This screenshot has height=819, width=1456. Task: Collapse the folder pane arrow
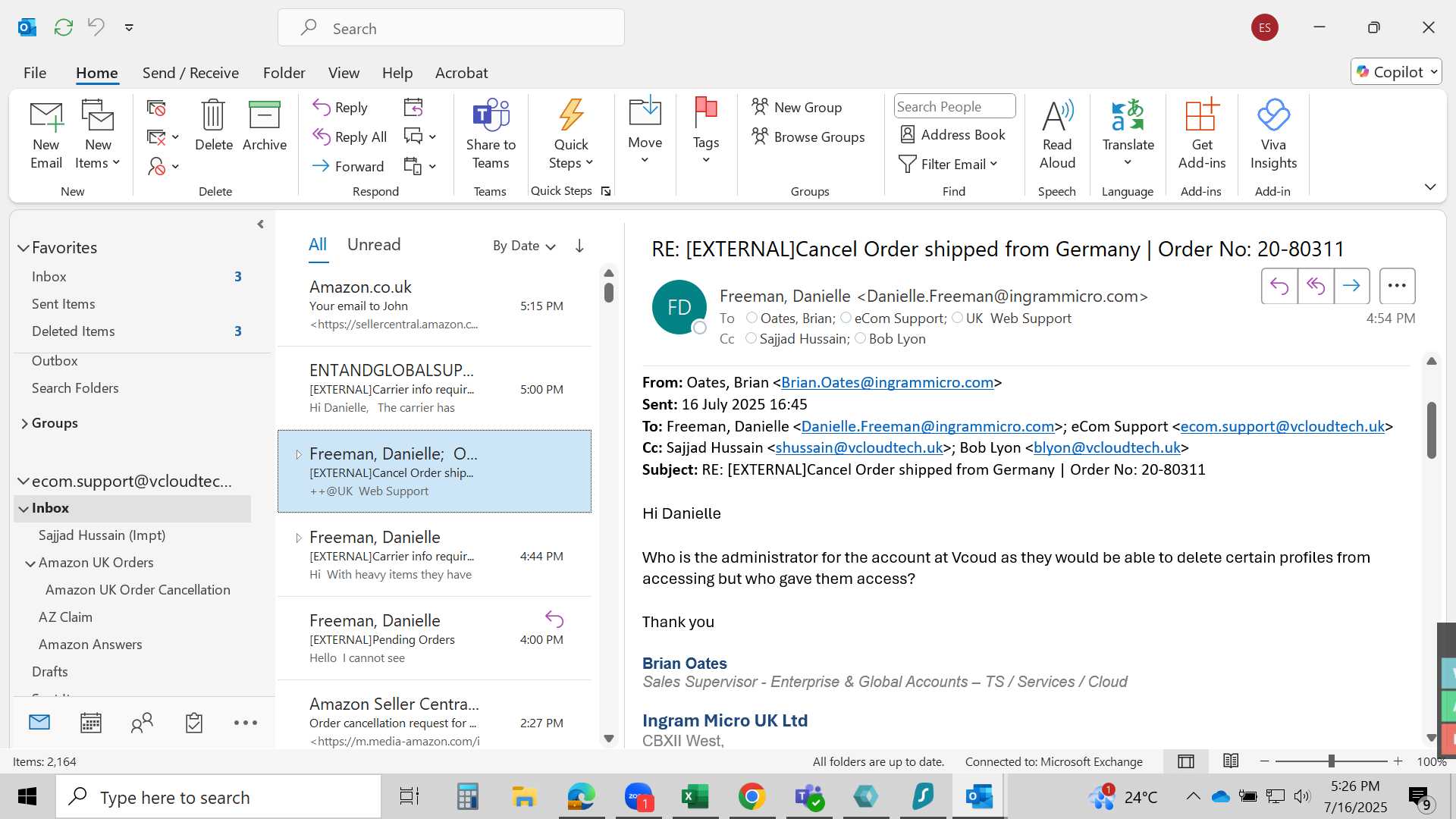click(x=261, y=224)
